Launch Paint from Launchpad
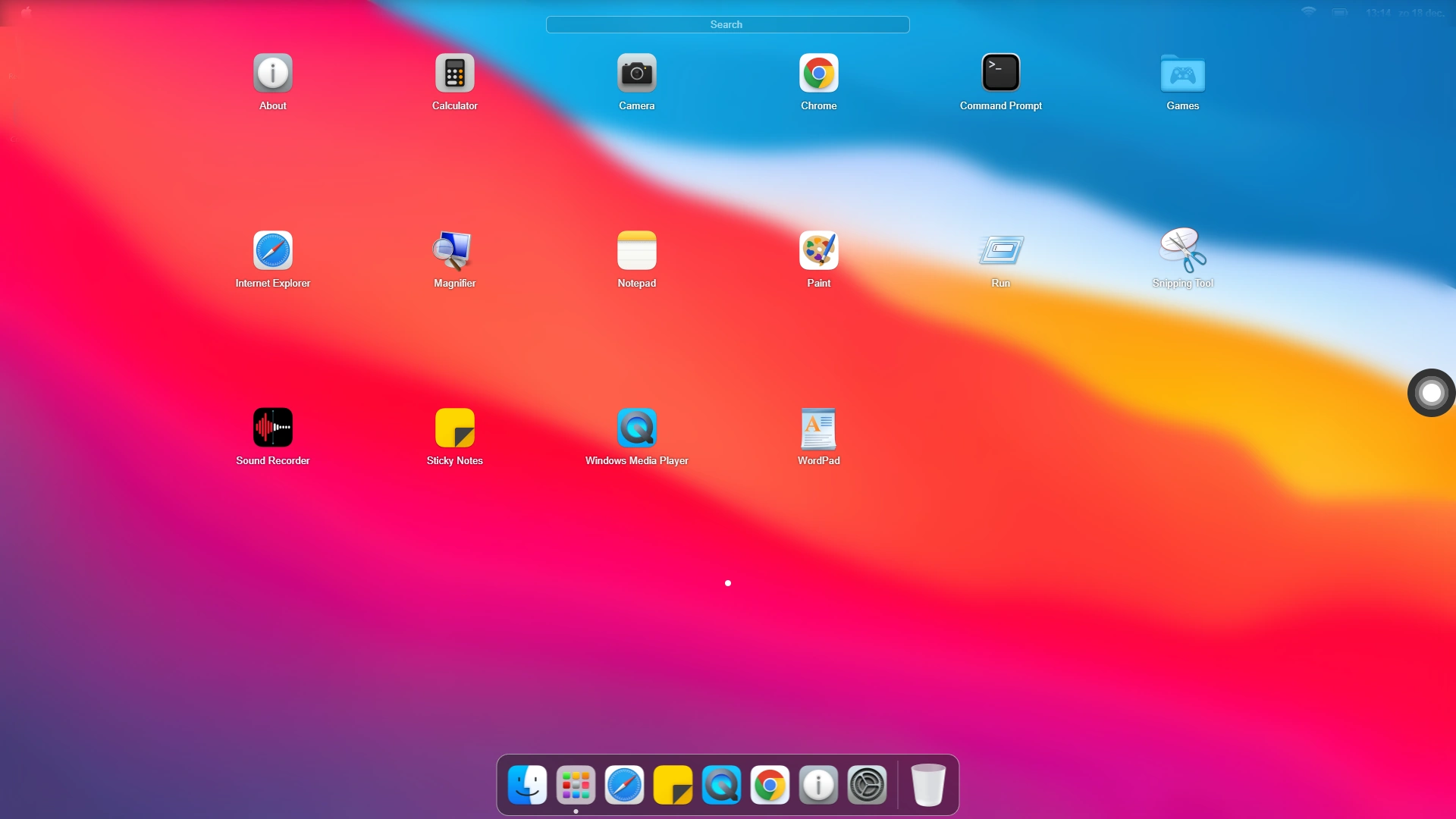 pos(818,250)
